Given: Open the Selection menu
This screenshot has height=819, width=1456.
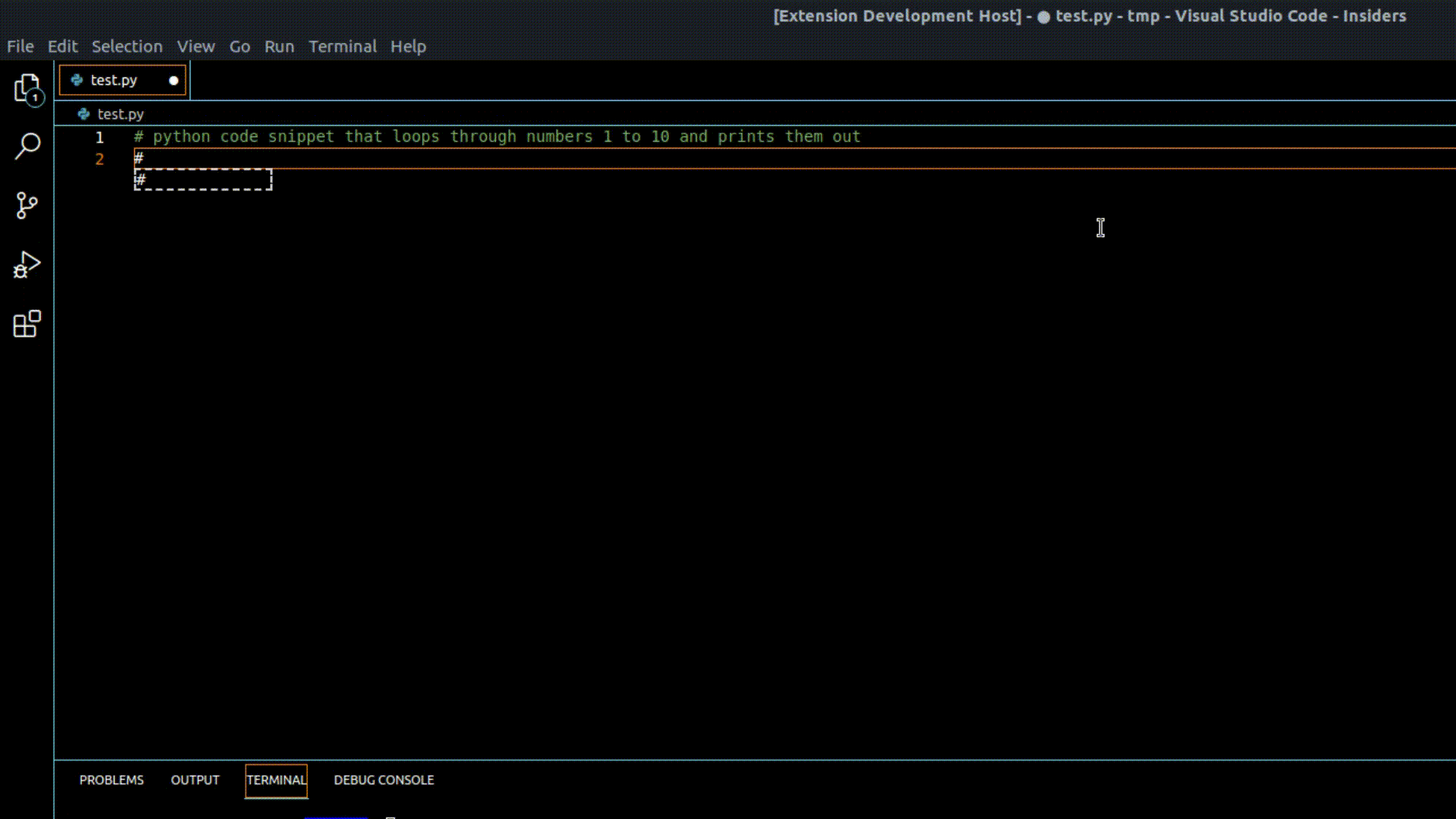Looking at the screenshot, I should tap(127, 46).
